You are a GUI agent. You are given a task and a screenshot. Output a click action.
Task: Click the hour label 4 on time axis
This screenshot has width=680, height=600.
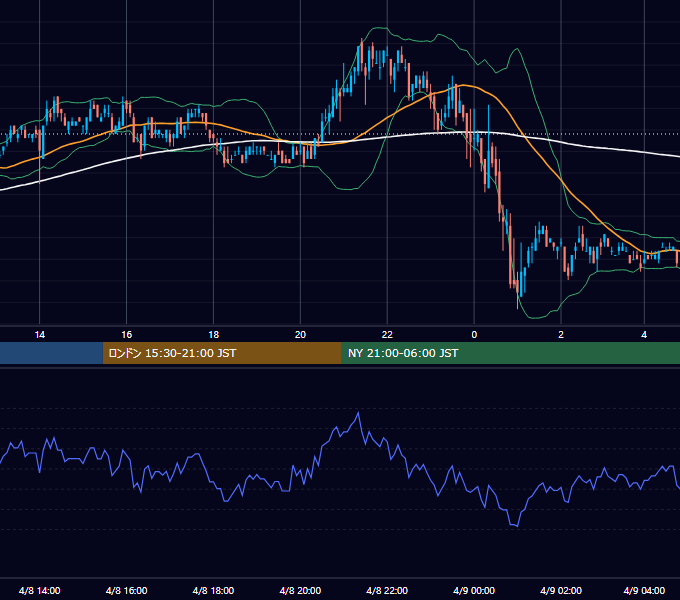click(644, 335)
